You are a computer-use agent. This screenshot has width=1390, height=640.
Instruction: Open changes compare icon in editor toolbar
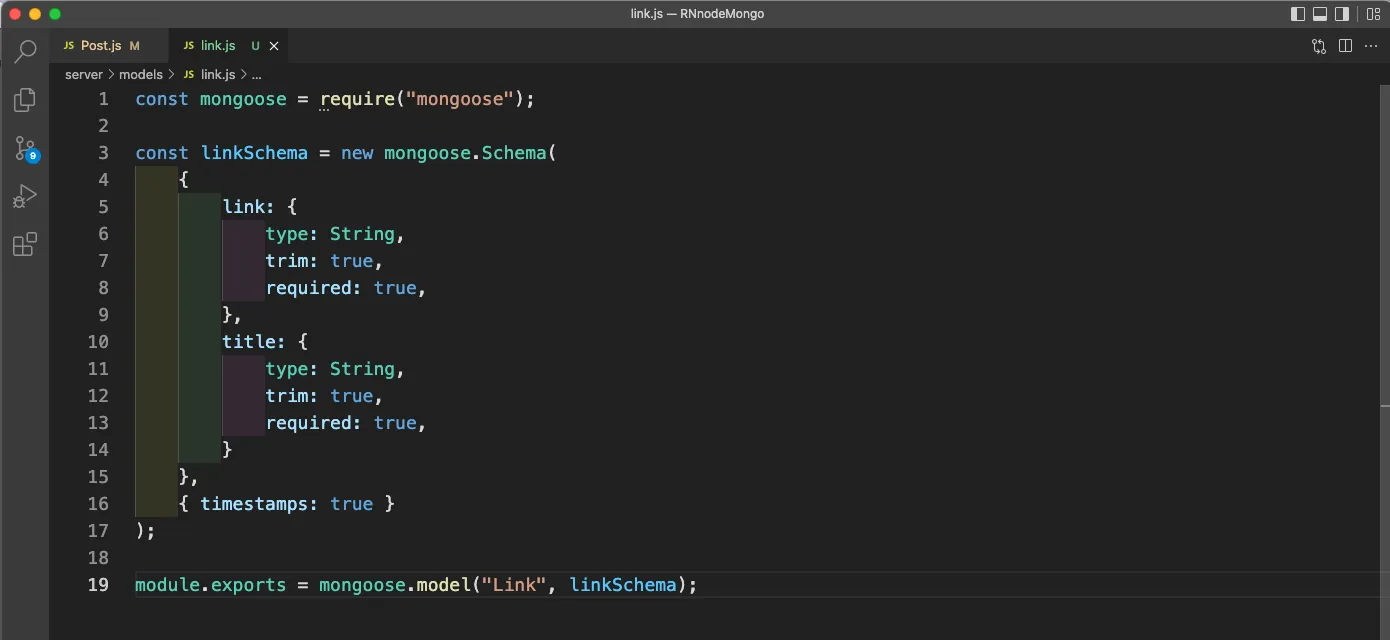point(1319,46)
